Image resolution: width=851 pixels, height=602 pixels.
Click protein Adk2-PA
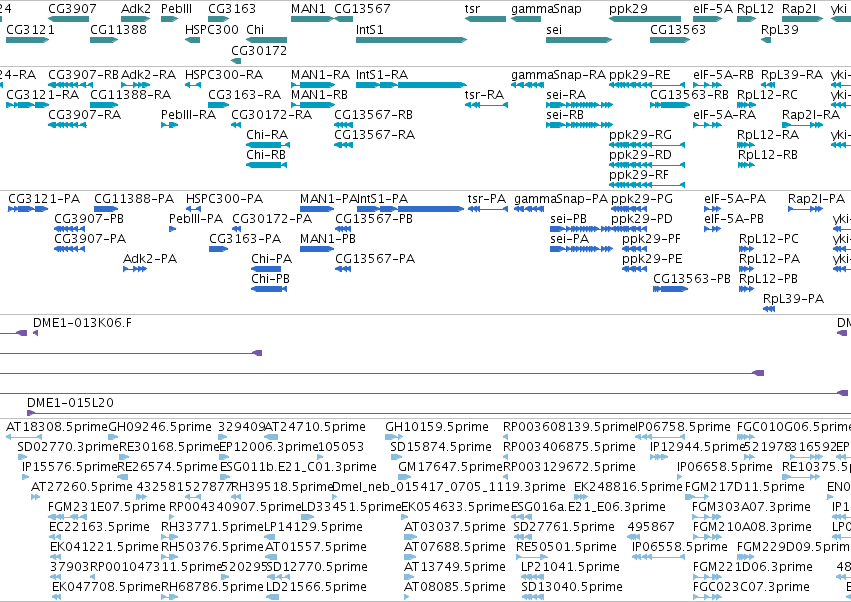click(150, 259)
